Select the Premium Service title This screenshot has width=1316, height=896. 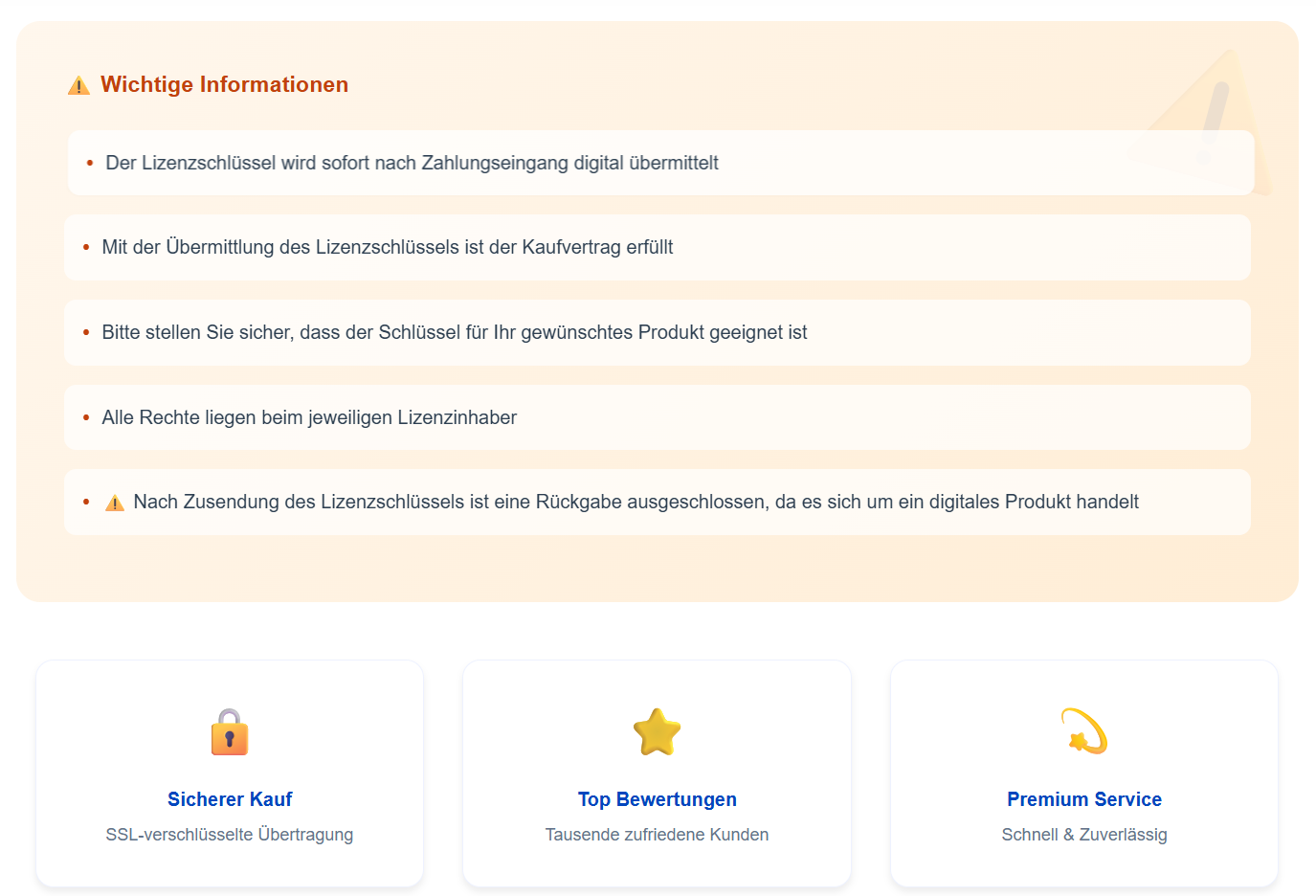pyautogui.click(x=1084, y=799)
